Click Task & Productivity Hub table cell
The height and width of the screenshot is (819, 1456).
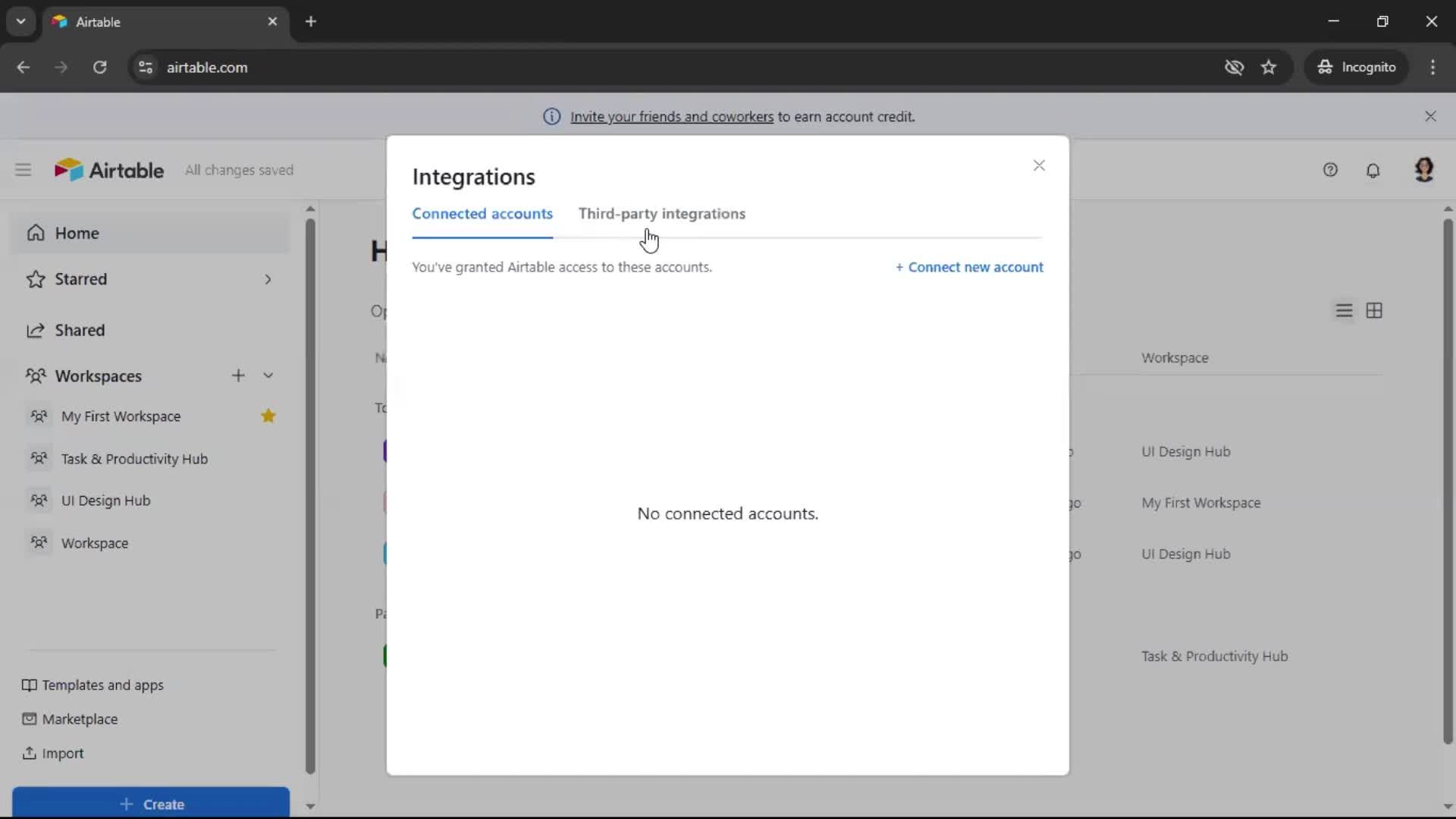[x=1215, y=657]
